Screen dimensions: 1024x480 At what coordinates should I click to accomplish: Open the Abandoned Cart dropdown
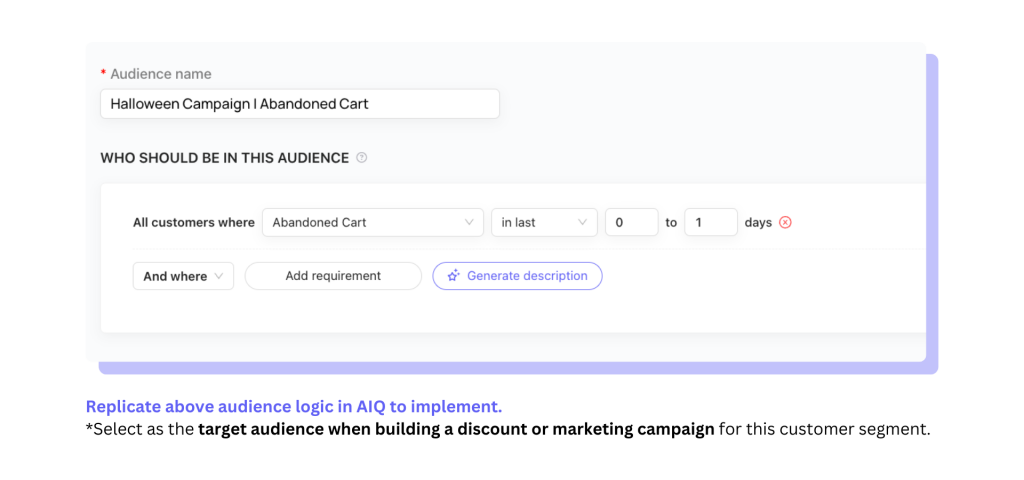pyautogui.click(x=373, y=222)
